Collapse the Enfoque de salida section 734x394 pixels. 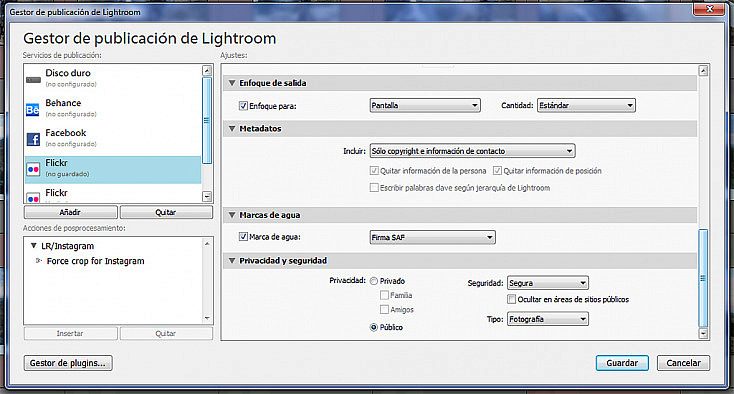[232, 83]
